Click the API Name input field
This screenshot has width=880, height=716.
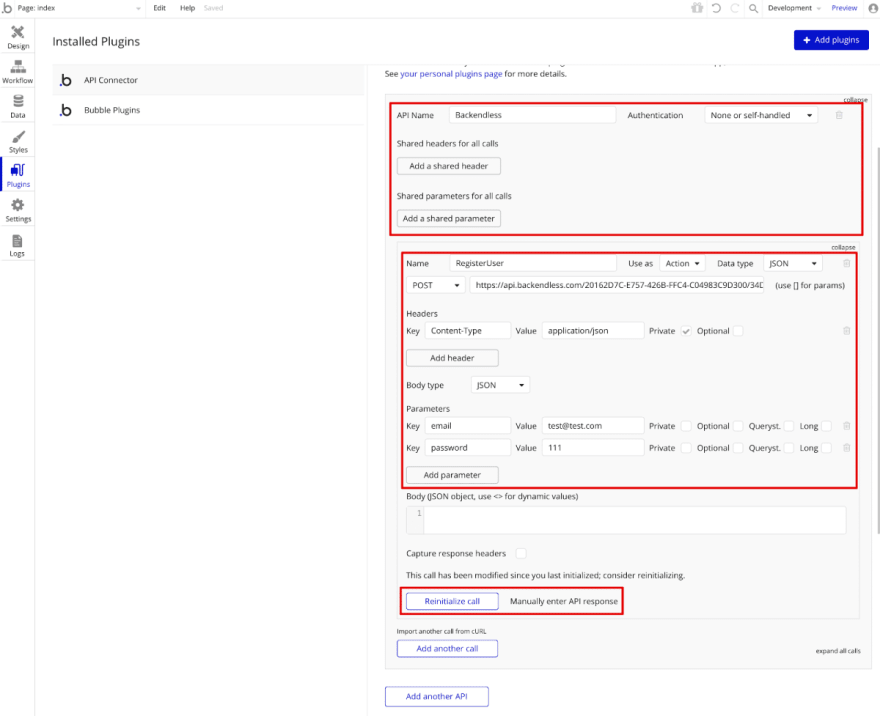(x=532, y=115)
